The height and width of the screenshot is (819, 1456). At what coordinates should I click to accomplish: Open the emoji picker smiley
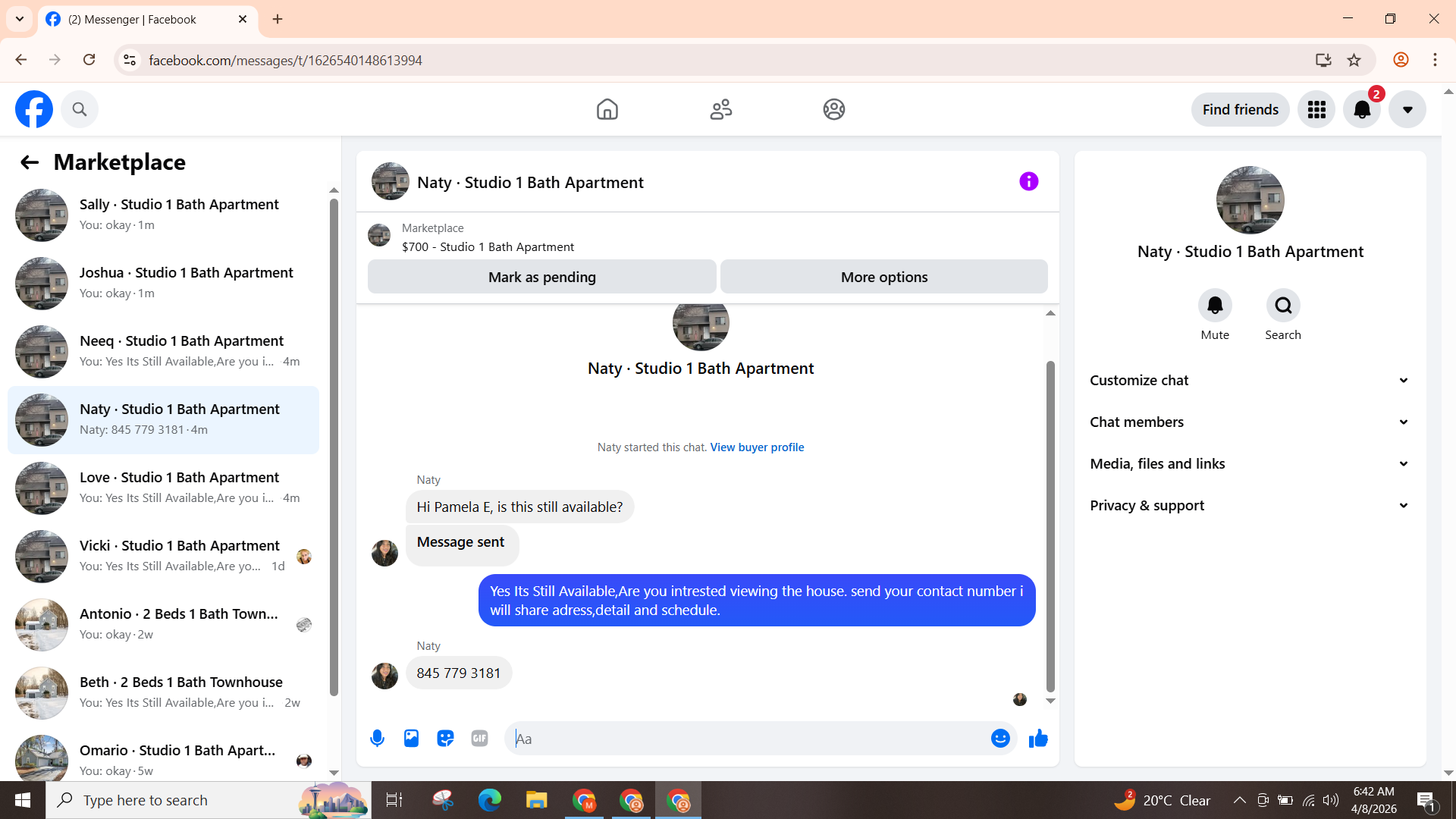click(1000, 738)
